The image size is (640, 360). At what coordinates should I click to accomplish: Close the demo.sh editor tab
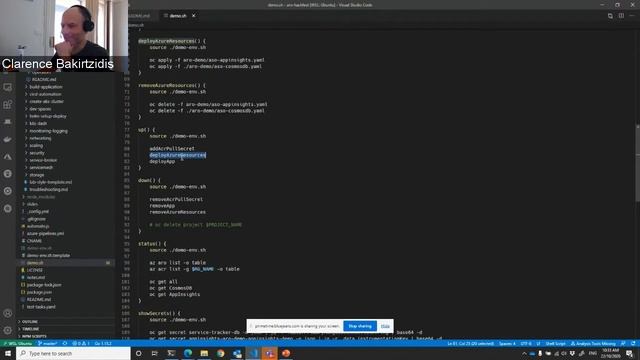click(193, 16)
